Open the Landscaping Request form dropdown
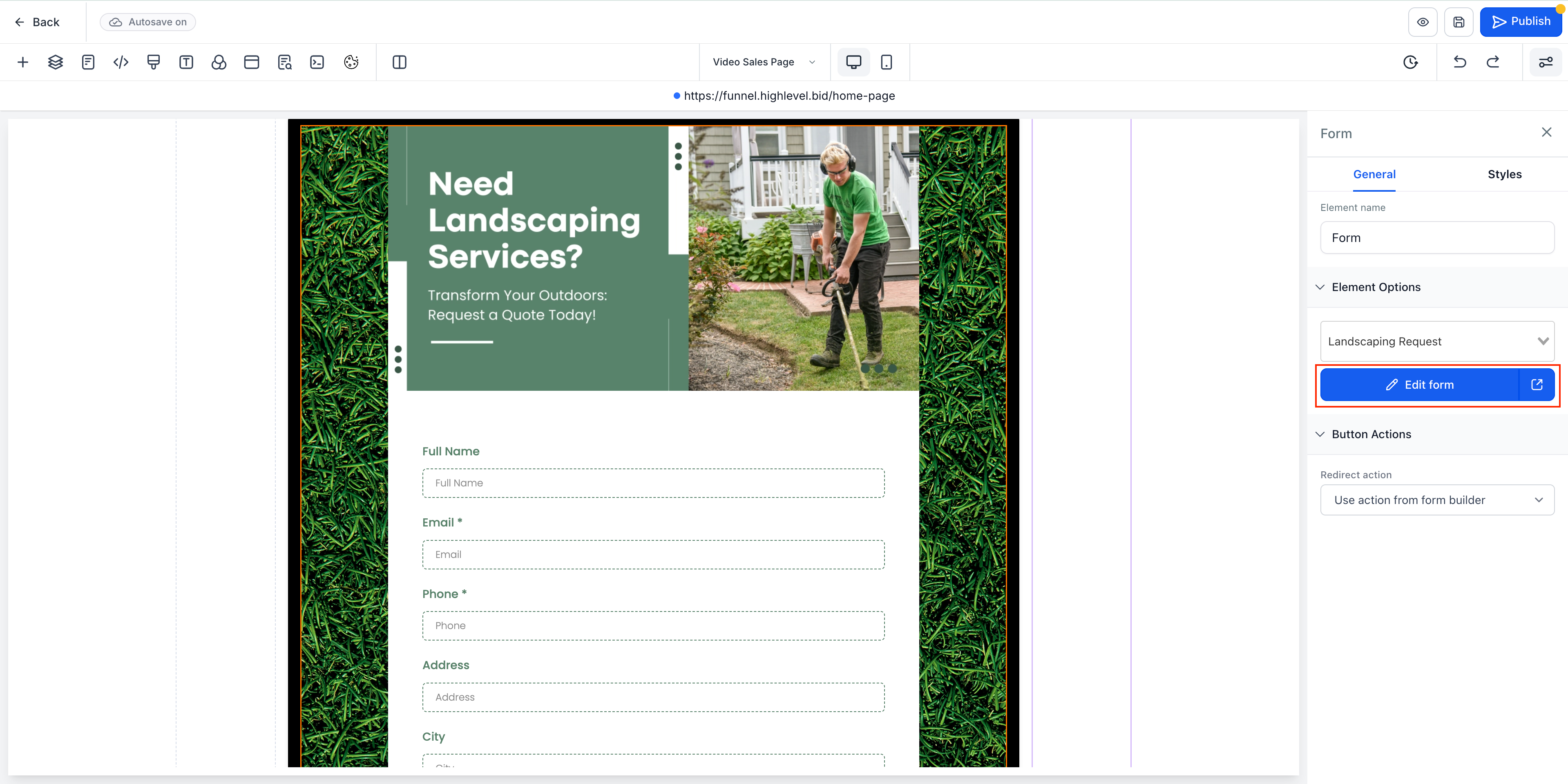Image resolution: width=1568 pixels, height=784 pixels. coord(1437,341)
